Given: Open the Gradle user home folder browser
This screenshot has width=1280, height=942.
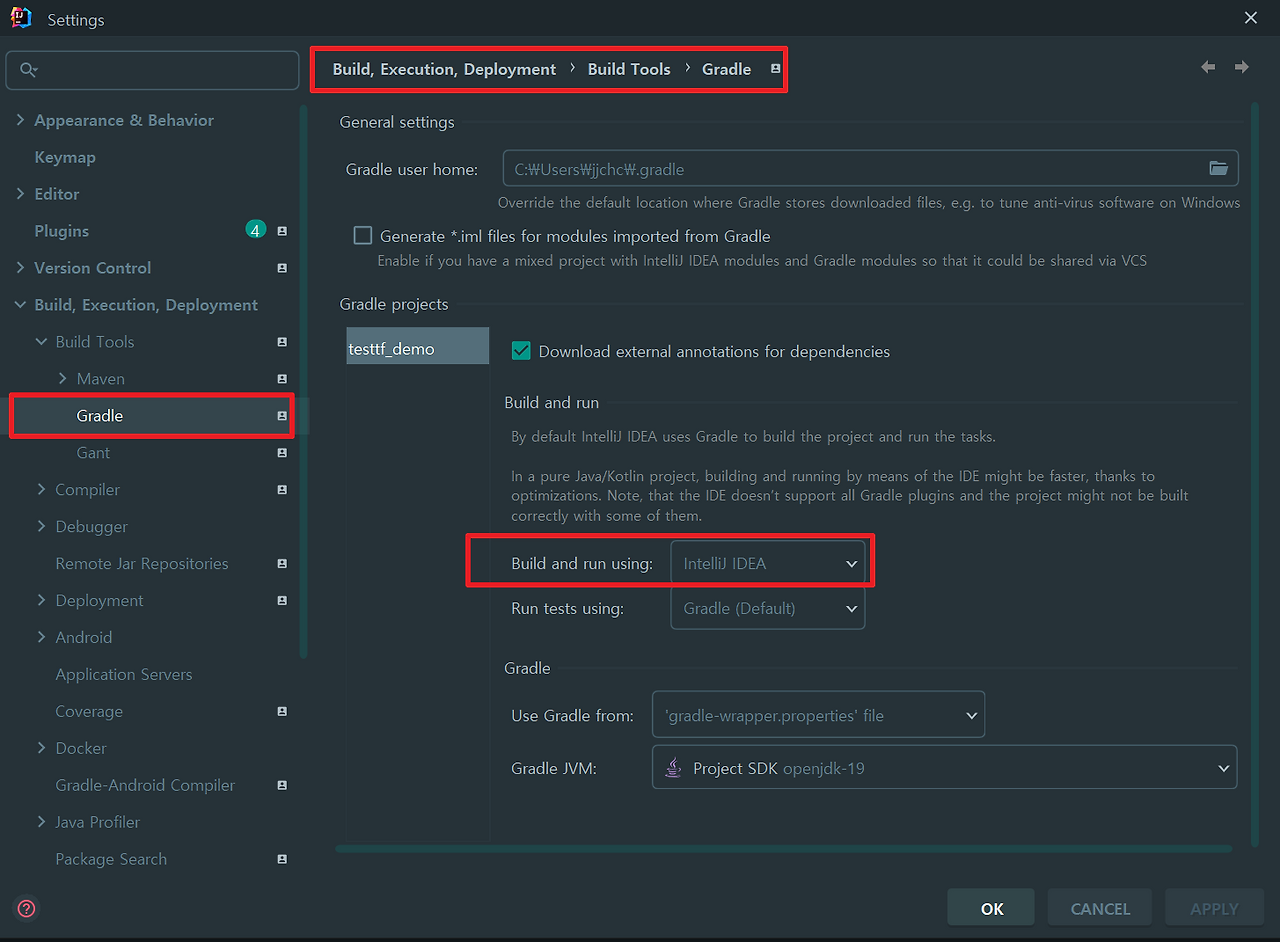Looking at the screenshot, I should pyautogui.click(x=1219, y=169).
